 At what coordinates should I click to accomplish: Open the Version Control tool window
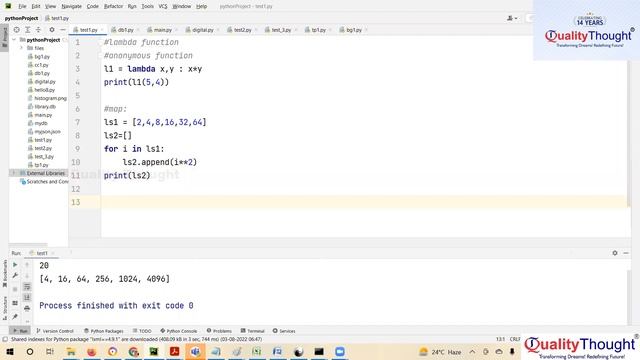(55, 331)
